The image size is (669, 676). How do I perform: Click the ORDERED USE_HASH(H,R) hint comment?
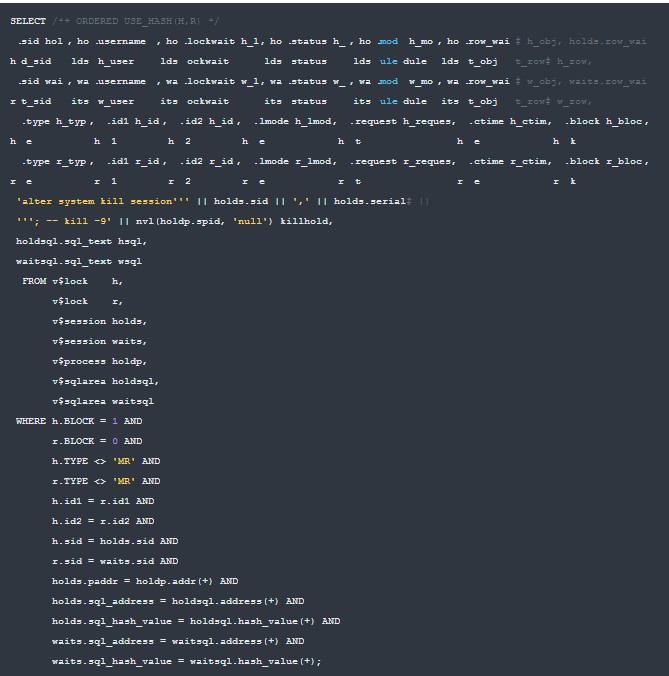click(x=140, y=21)
